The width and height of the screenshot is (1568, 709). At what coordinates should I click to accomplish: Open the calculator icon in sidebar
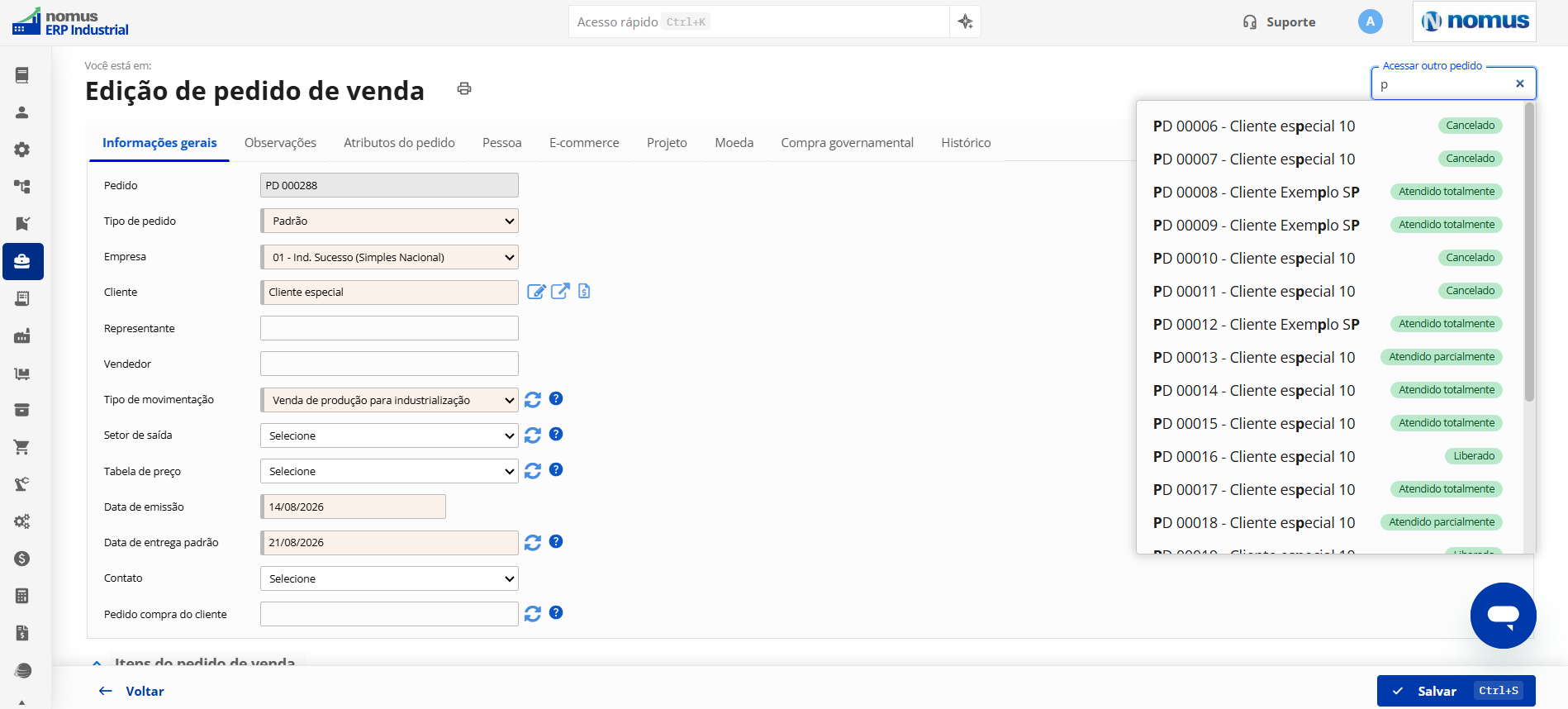click(x=22, y=596)
